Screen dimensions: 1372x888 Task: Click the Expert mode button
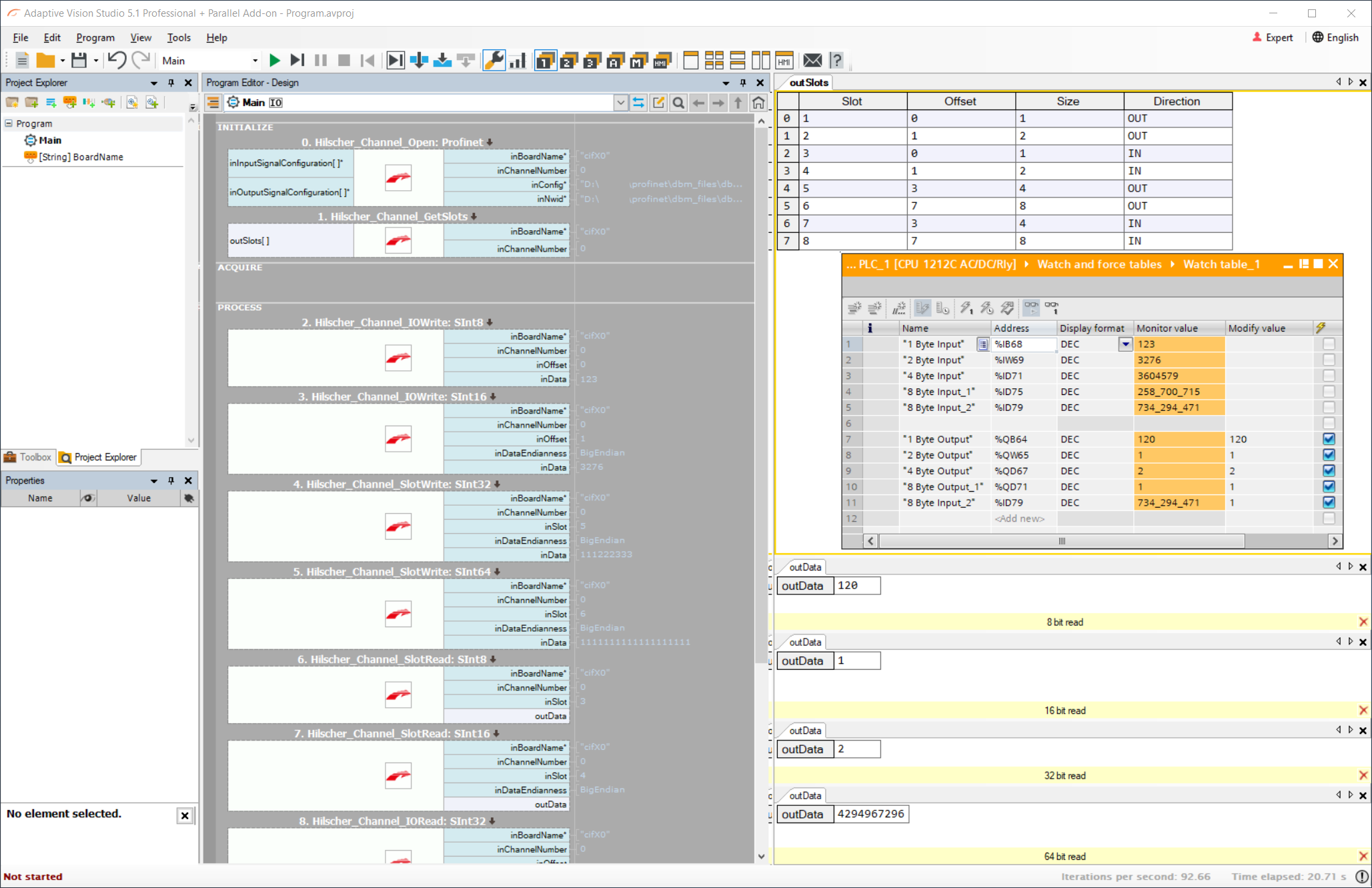[1273, 37]
